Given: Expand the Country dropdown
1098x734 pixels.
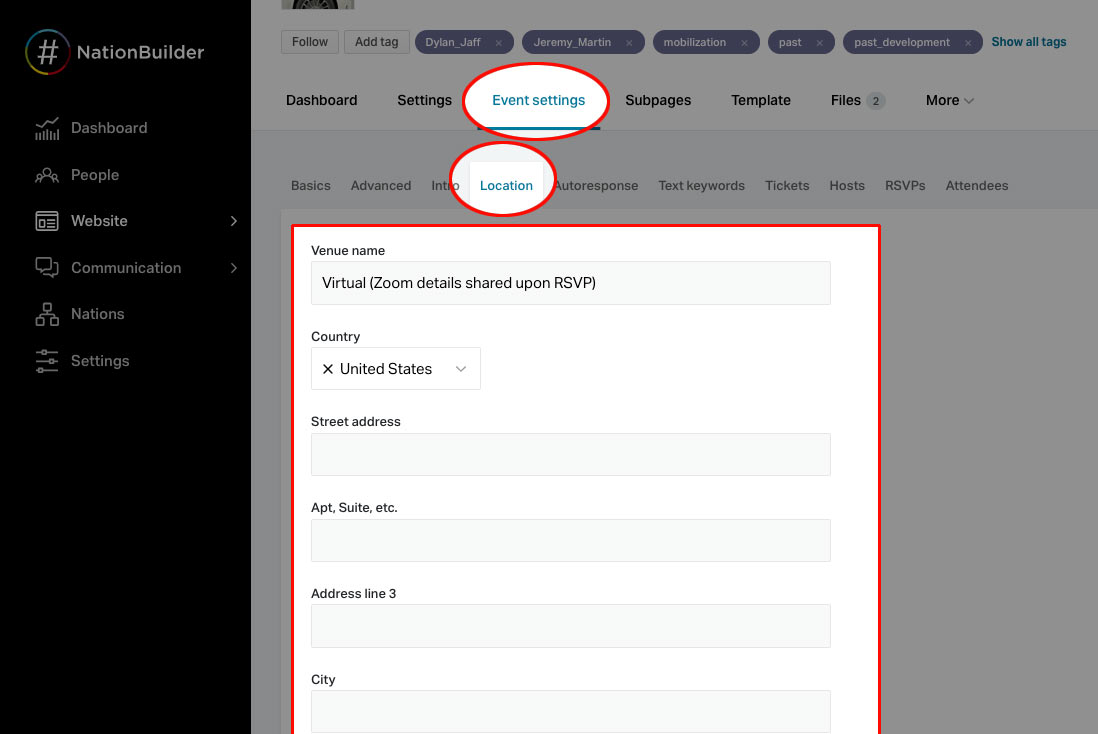Looking at the screenshot, I should 462,369.
